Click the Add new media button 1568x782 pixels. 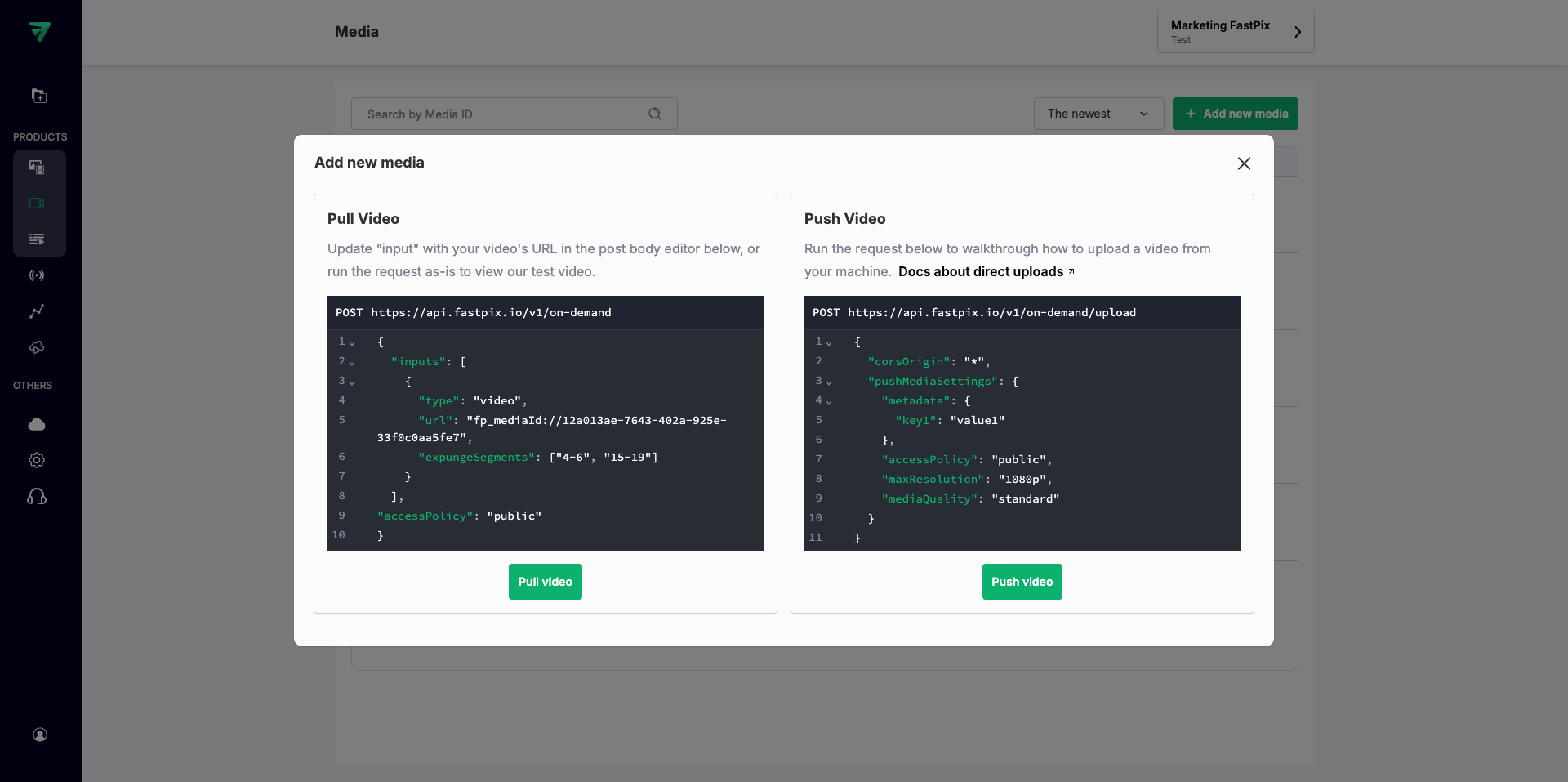[1235, 114]
